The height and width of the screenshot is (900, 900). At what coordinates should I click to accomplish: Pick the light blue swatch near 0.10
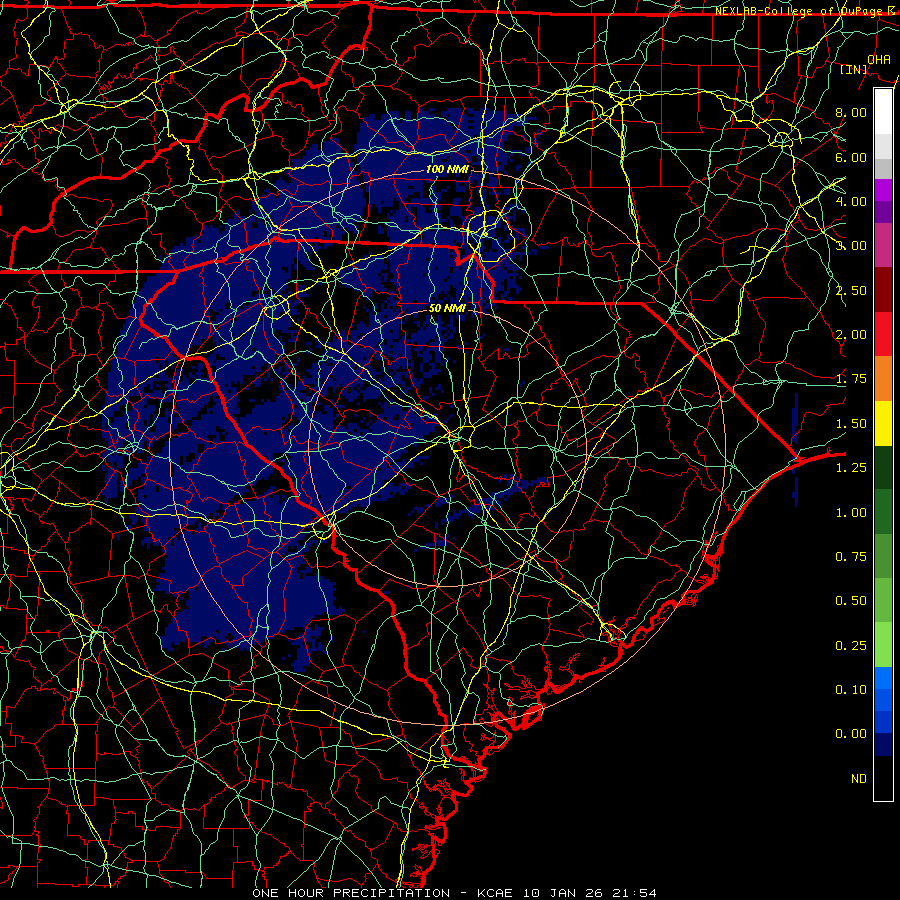[883, 678]
